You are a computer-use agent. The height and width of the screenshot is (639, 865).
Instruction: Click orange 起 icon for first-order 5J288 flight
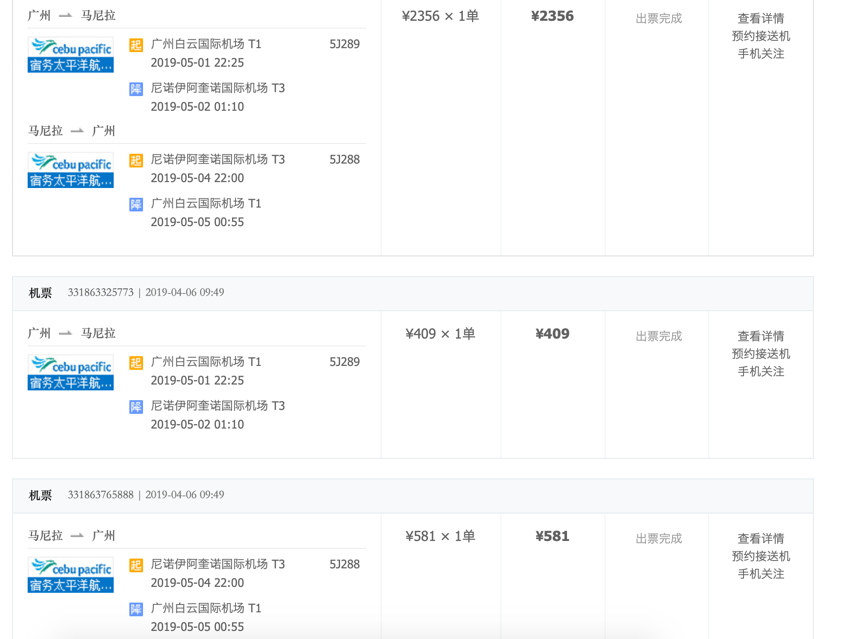coord(136,161)
